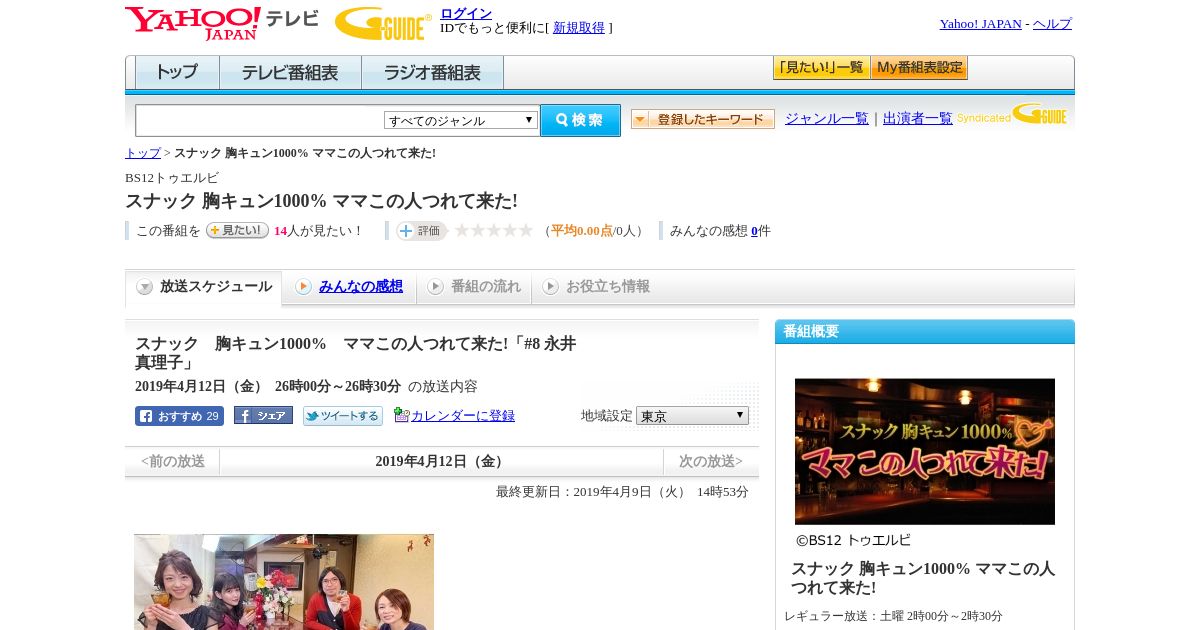
Task: Select the お役立ち情報 tab
Action: point(597,287)
